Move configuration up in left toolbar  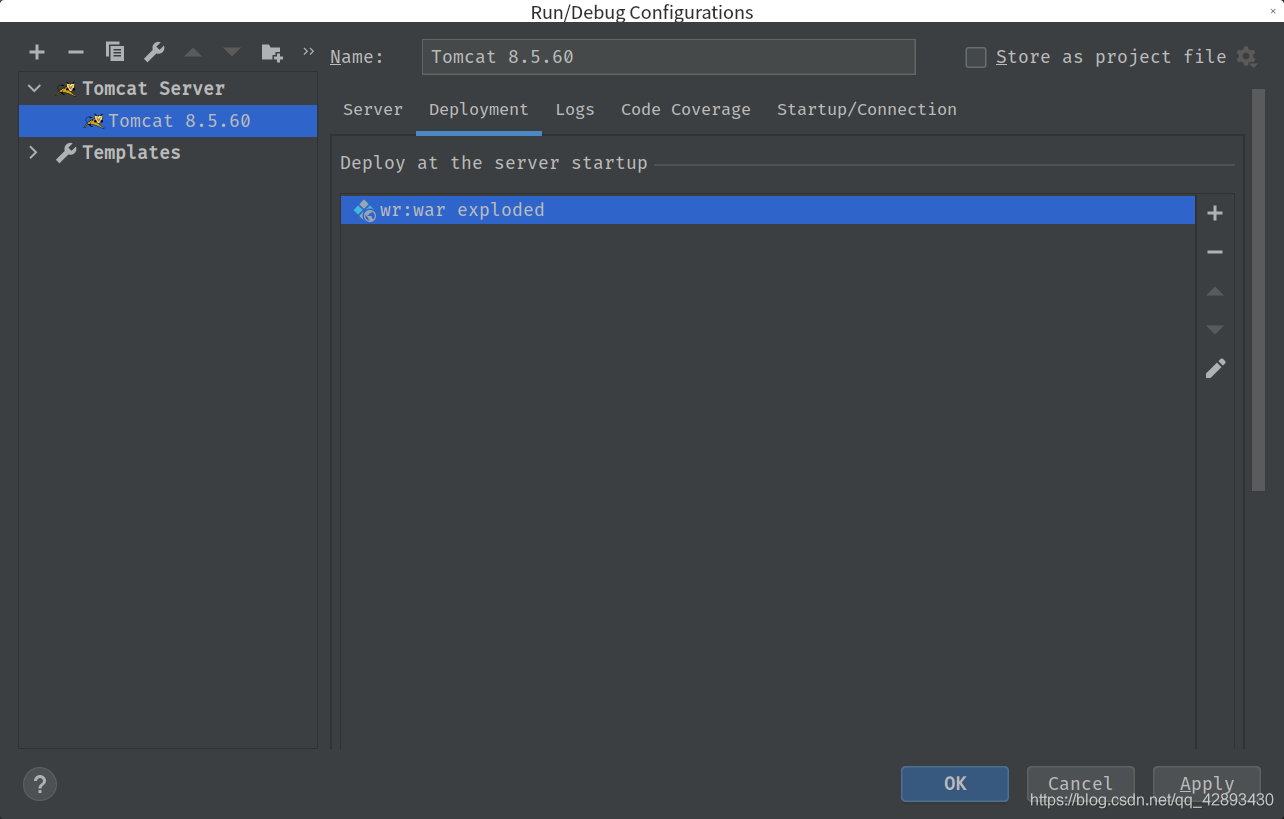[193, 52]
